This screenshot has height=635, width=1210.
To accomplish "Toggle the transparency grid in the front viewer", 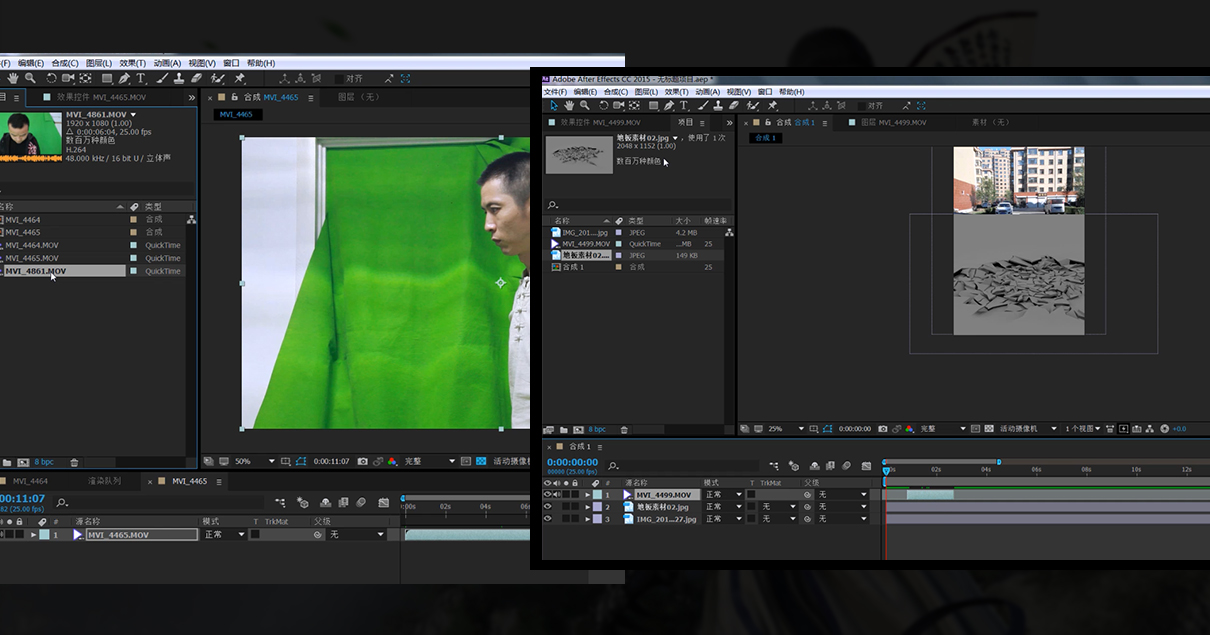I will [x=988, y=429].
